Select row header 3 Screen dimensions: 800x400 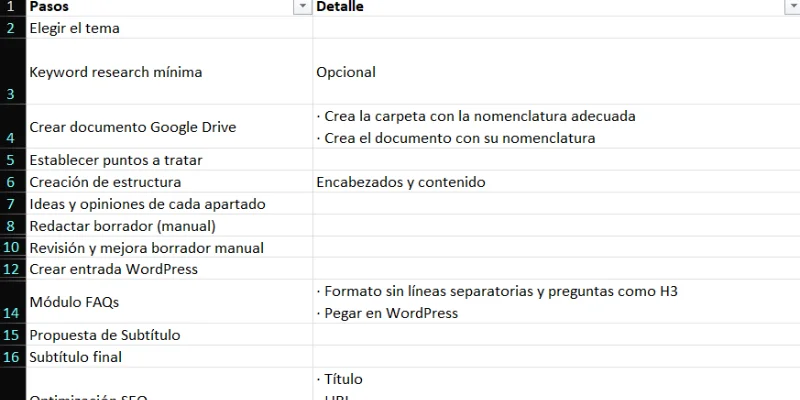[x=13, y=71]
